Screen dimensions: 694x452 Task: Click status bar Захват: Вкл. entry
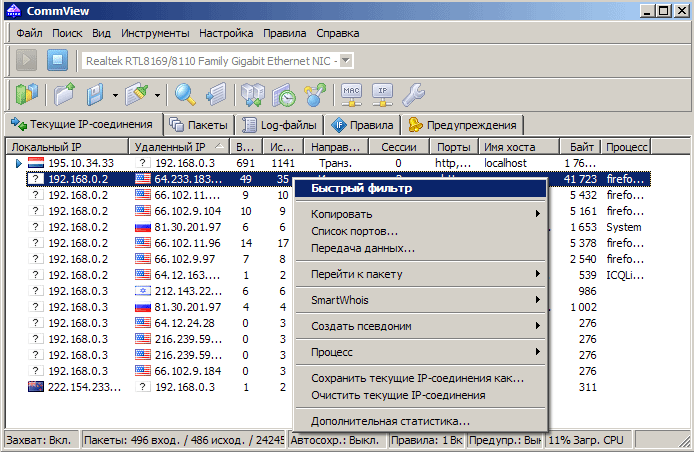[x=42, y=440]
